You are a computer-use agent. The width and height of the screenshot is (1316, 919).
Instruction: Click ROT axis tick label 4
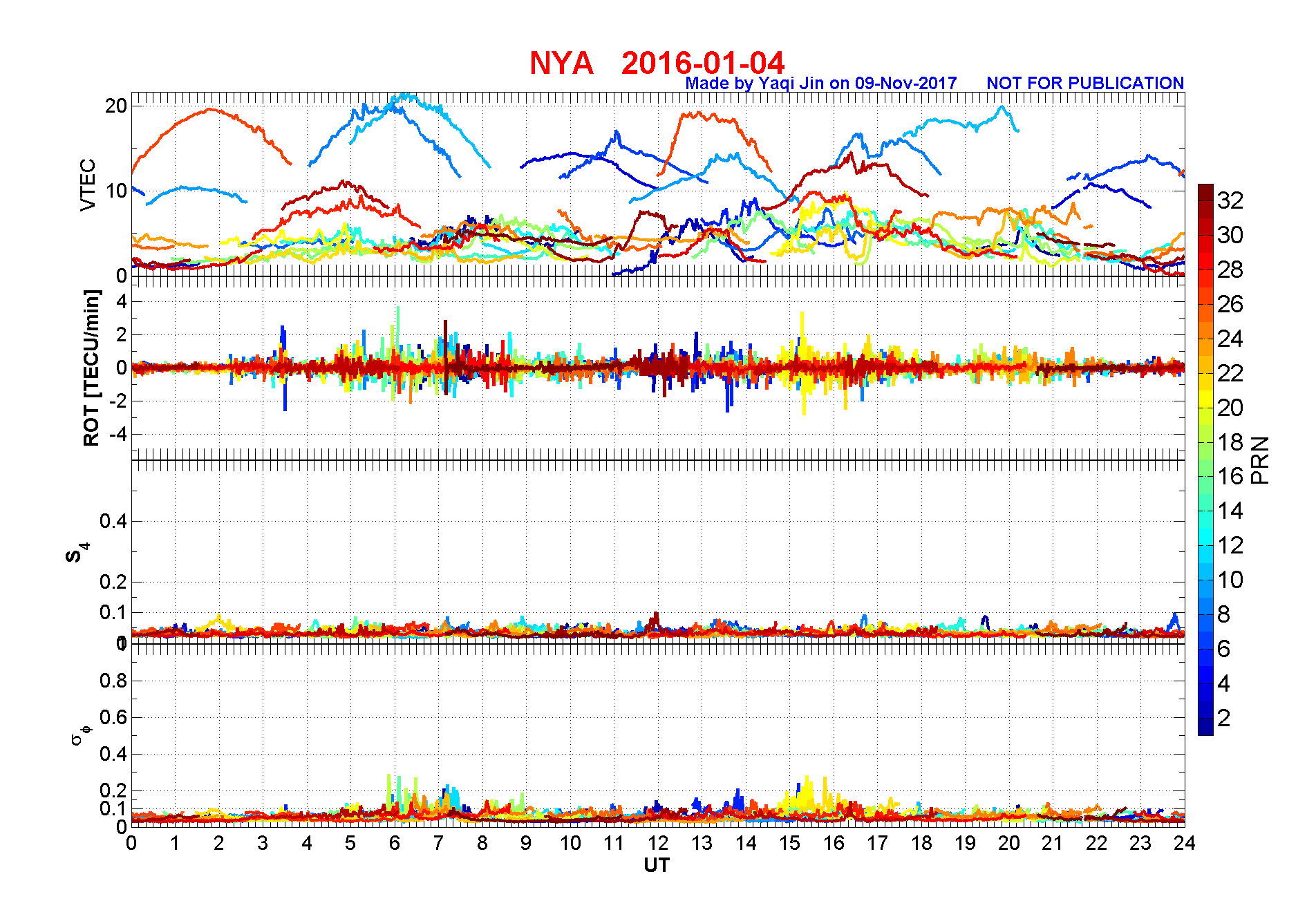coord(122,301)
